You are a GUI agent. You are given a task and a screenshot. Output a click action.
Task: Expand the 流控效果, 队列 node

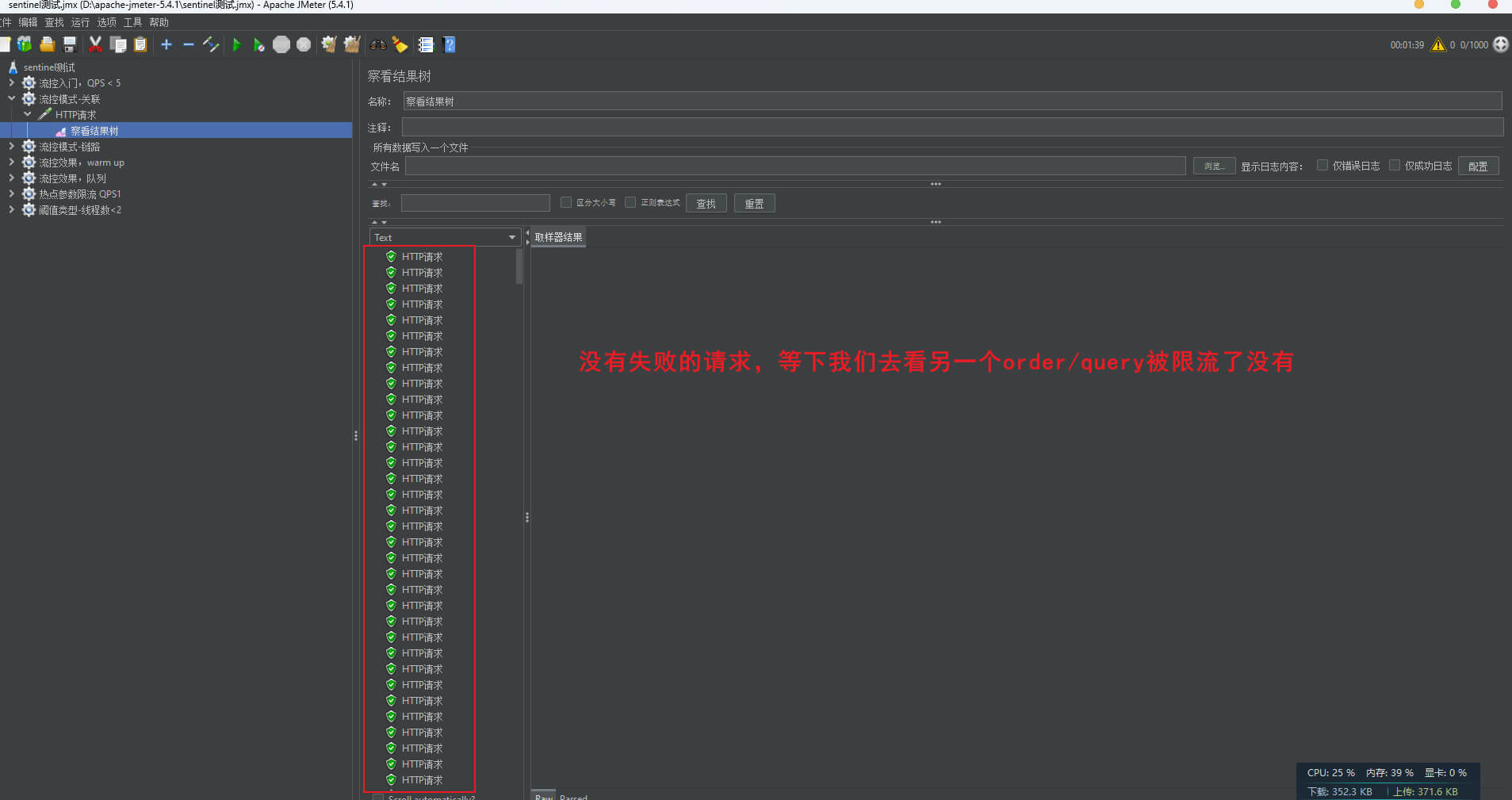pos(11,178)
